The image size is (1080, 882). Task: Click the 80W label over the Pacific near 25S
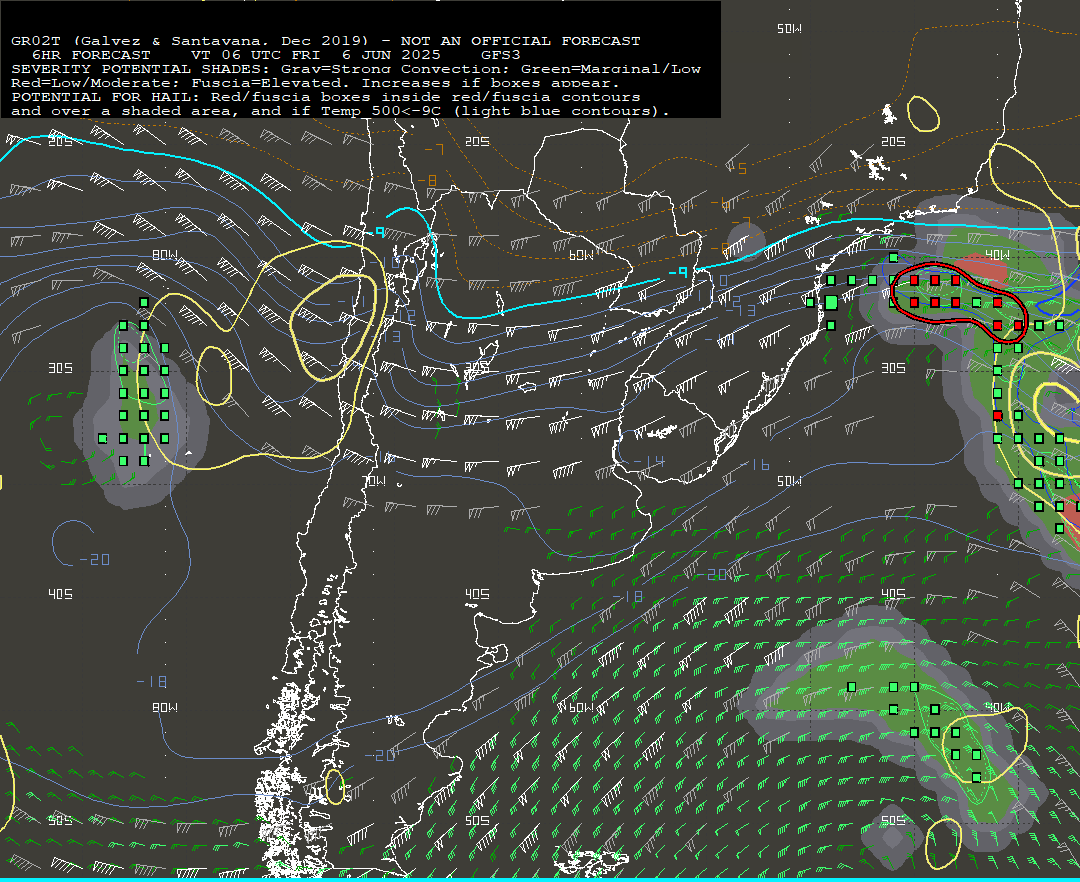[x=165, y=255]
